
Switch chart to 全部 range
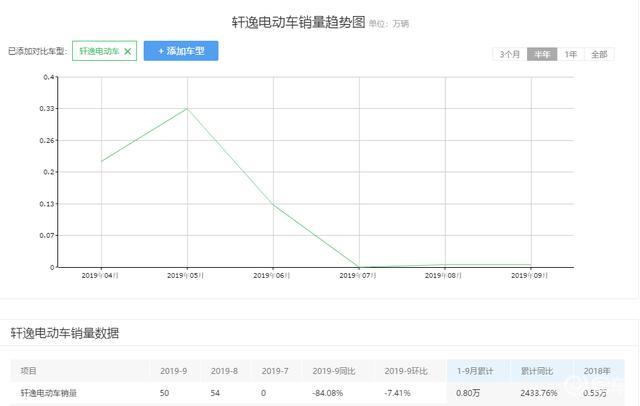(x=598, y=54)
